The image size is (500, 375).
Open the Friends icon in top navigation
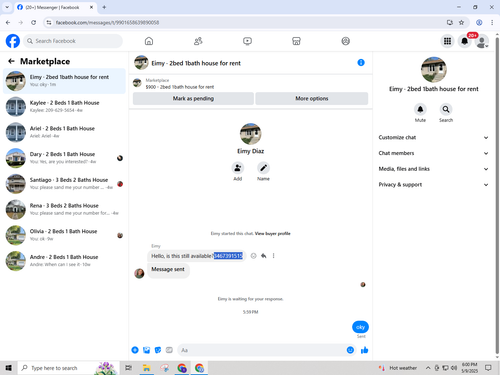[198, 41]
